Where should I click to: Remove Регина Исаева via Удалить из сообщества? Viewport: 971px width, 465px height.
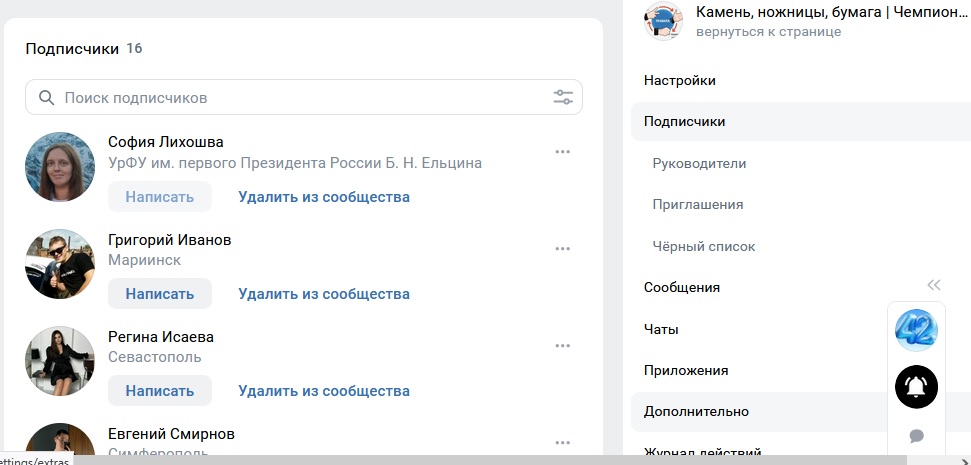[x=324, y=391]
